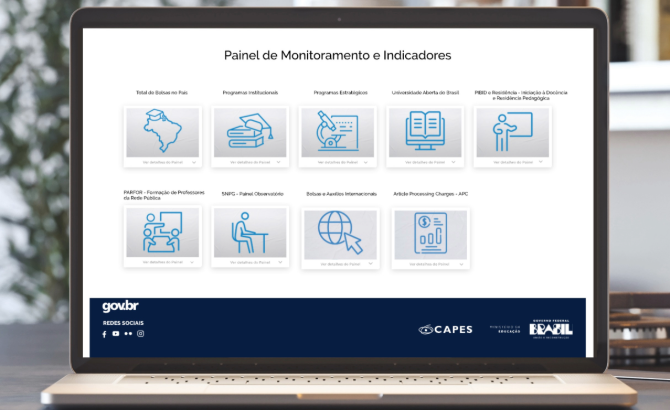The width and height of the screenshot is (670, 410).
Task: Select the SNPG student at desk icon
Action: (249, 232)
